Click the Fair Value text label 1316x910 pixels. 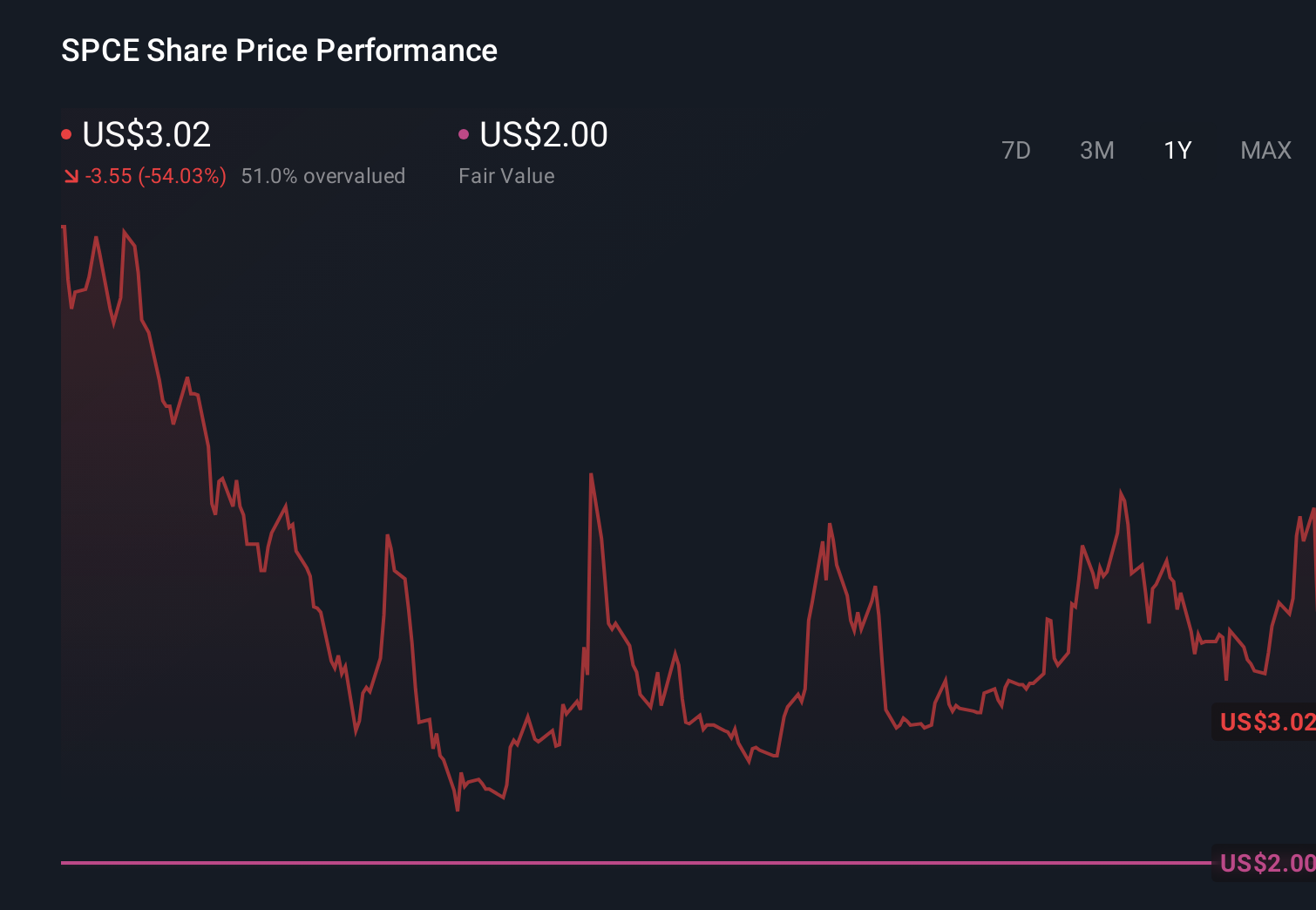click(506, 175)
